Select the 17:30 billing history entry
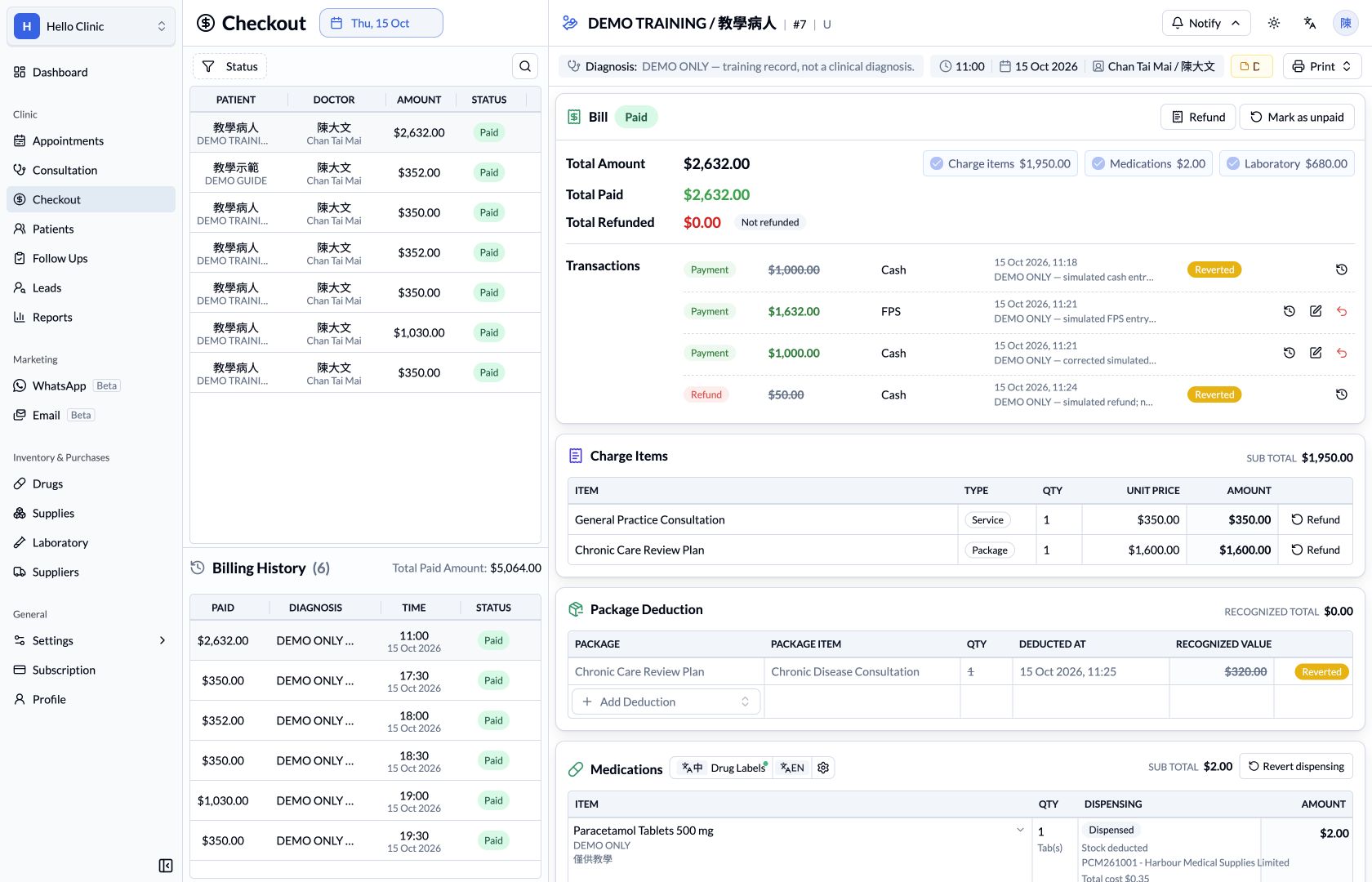The width and height of the screenshot is (1372, 882). click(365, 680)
